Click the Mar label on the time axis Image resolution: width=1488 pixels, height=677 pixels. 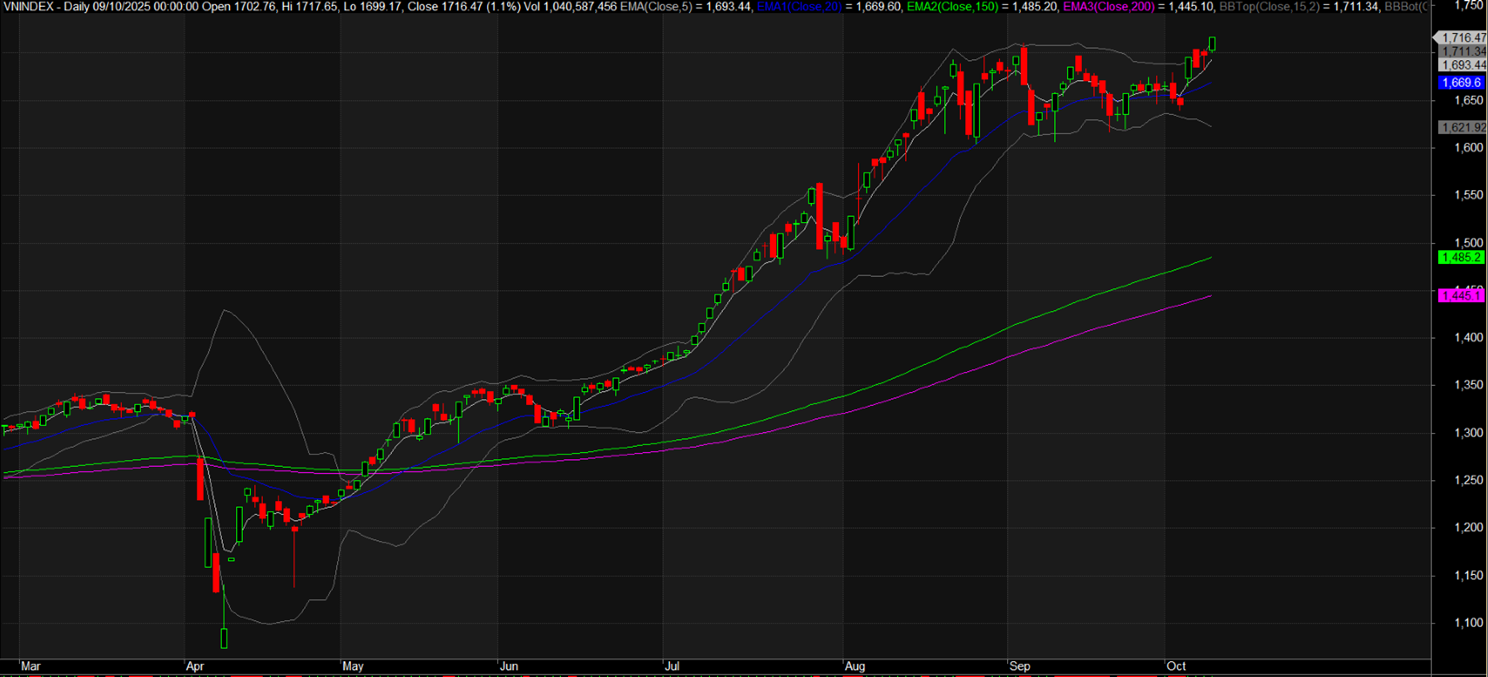(32, 665)
